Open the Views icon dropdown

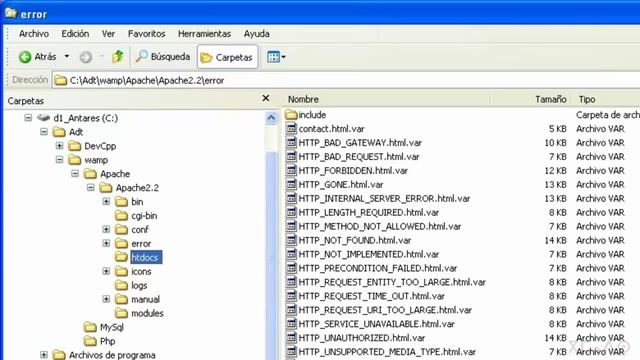tap(276, 57)
